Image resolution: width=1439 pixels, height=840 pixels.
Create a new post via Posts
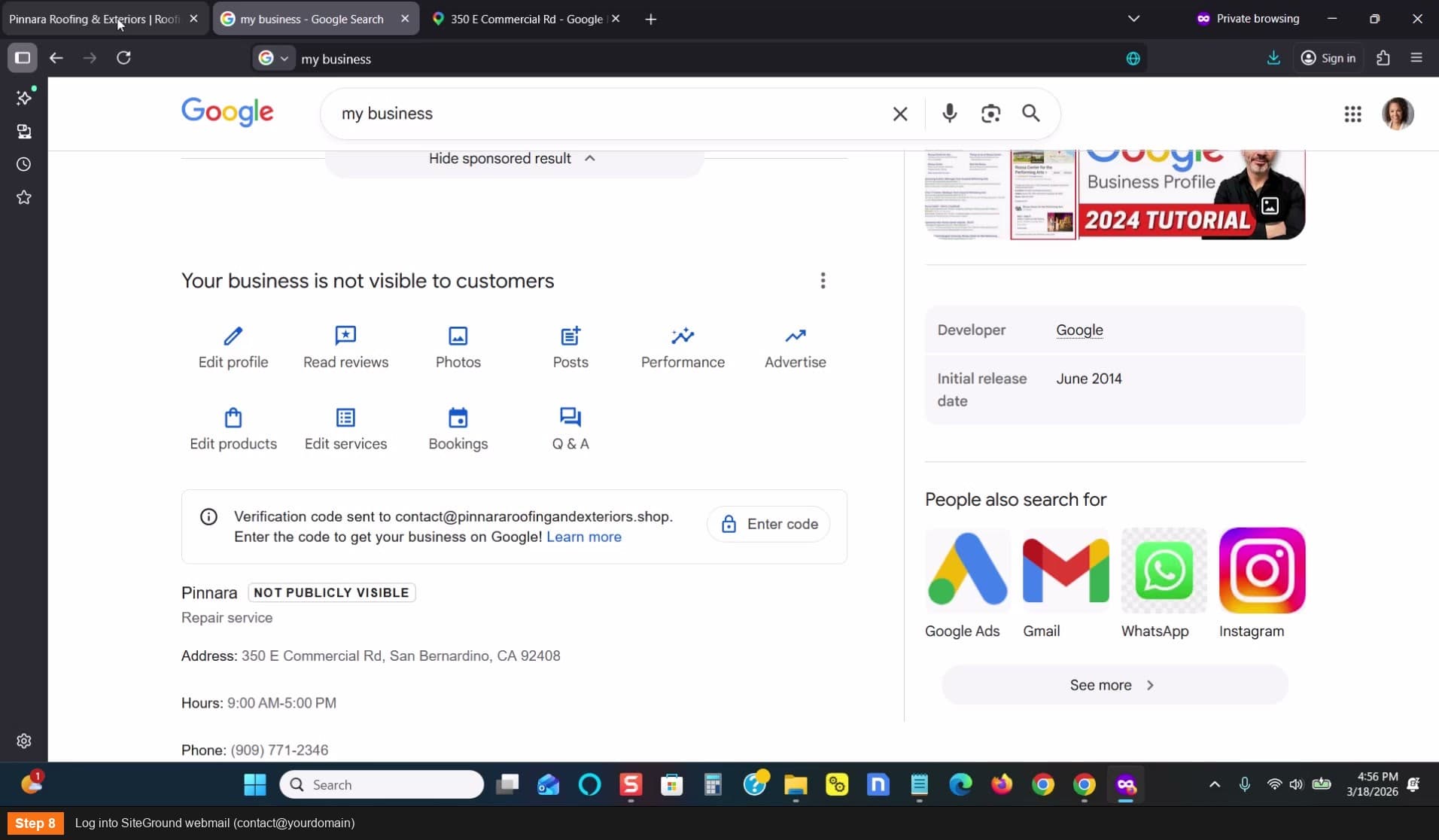(570, 348)
